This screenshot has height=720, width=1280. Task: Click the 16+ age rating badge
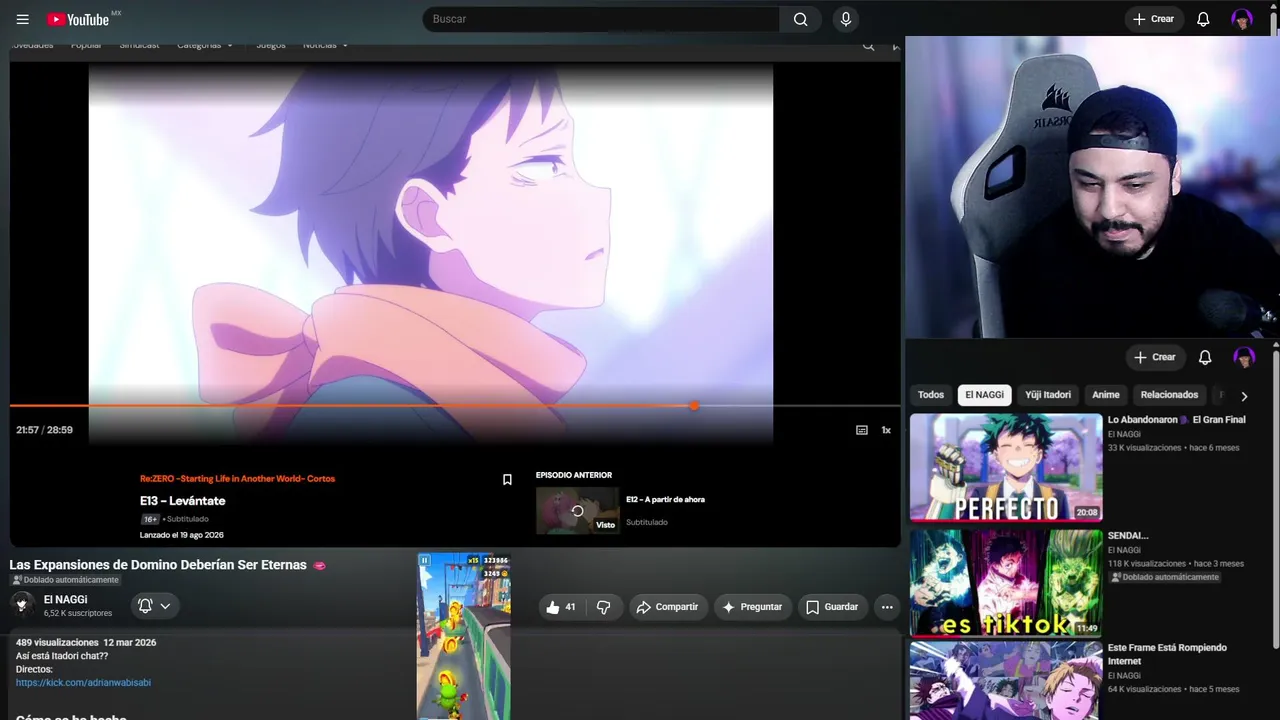point(150,520)
